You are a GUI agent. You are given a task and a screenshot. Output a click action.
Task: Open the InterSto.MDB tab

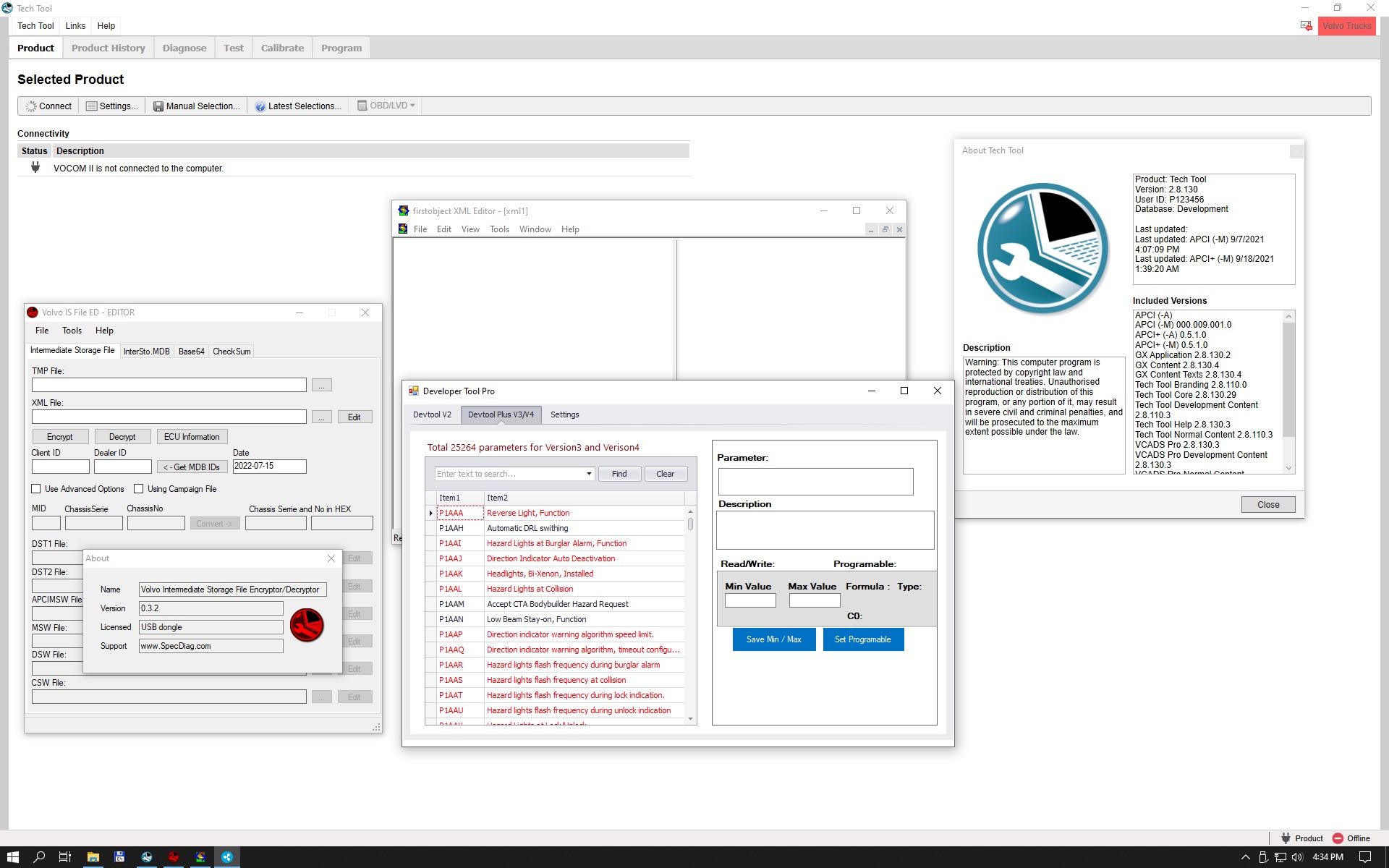point(146,352)
